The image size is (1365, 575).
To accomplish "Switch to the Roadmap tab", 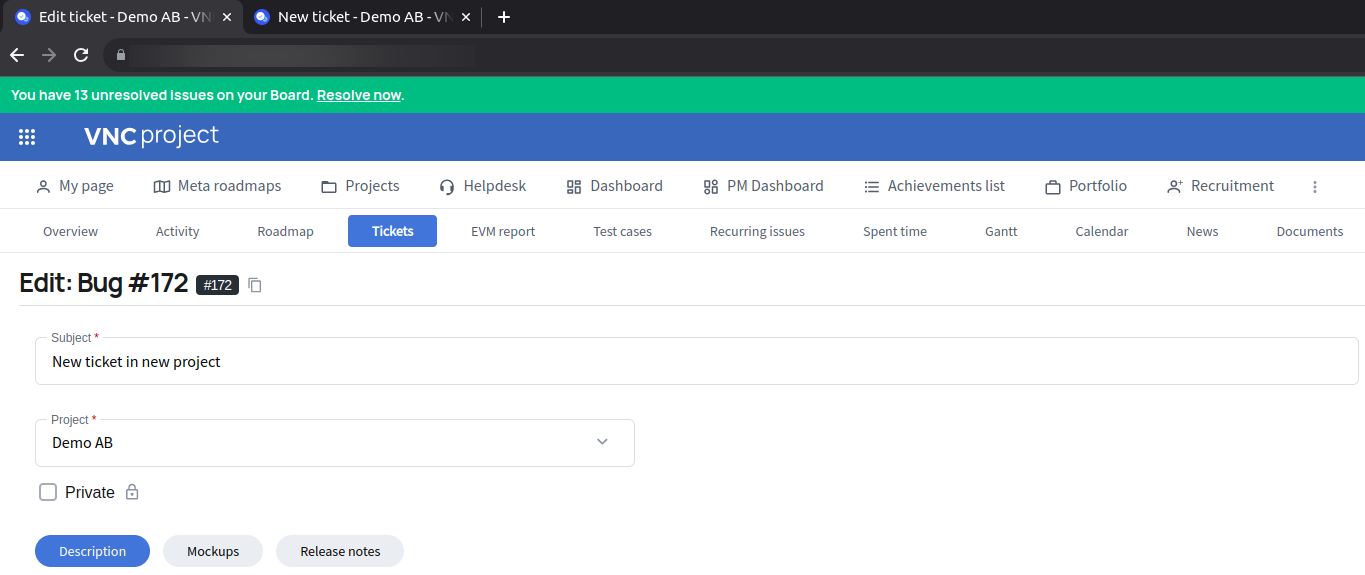I will pos(285,231).
